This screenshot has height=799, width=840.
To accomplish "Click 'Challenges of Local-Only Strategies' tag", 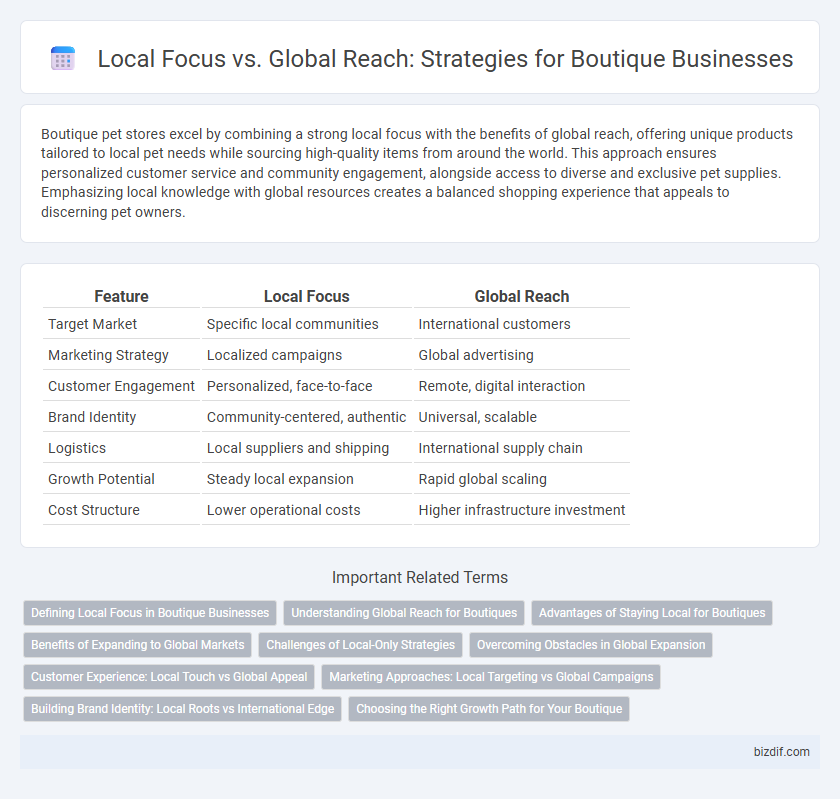I will [x=361, y=645].
